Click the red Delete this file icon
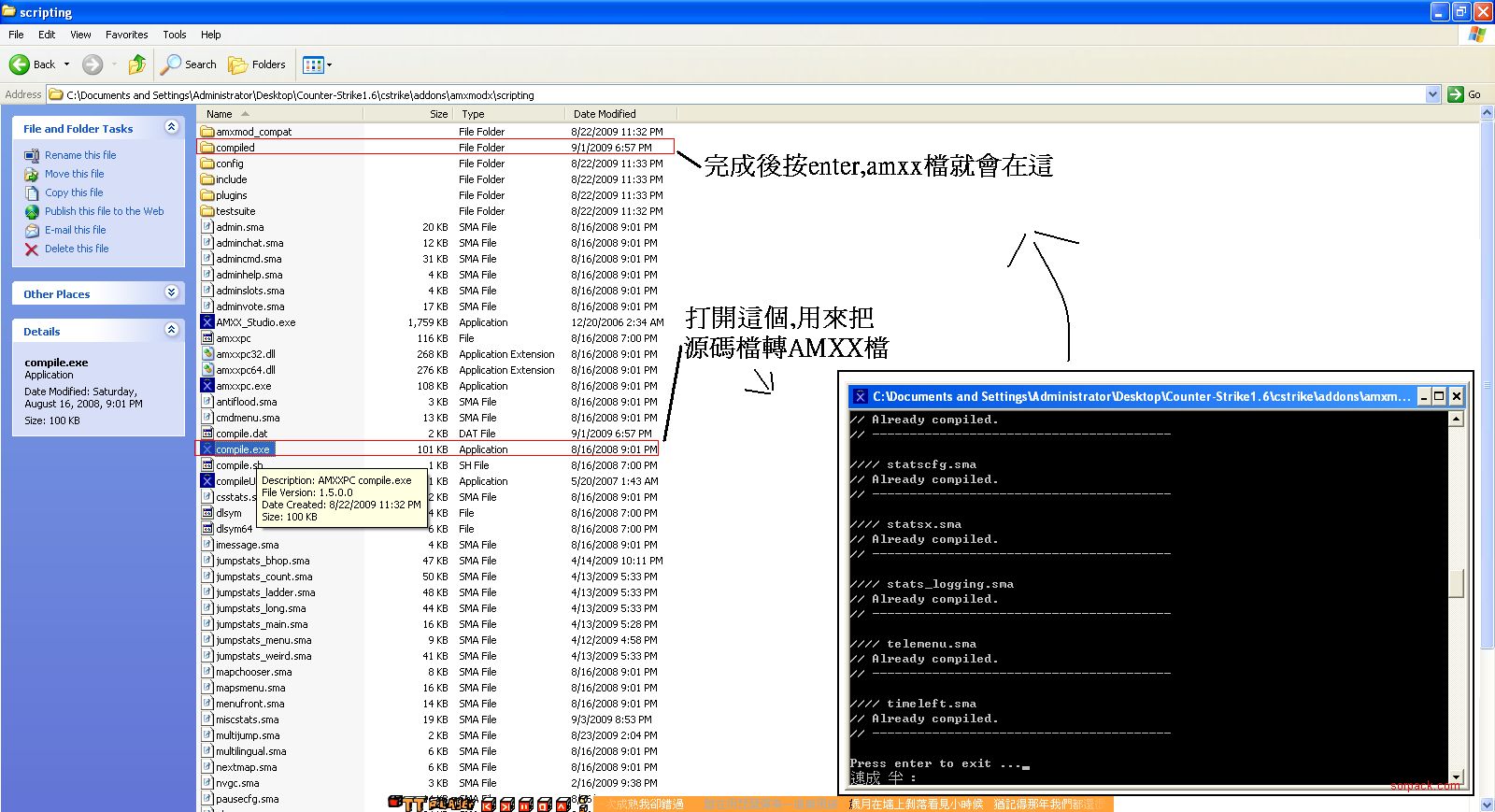 tap(32, 249)
